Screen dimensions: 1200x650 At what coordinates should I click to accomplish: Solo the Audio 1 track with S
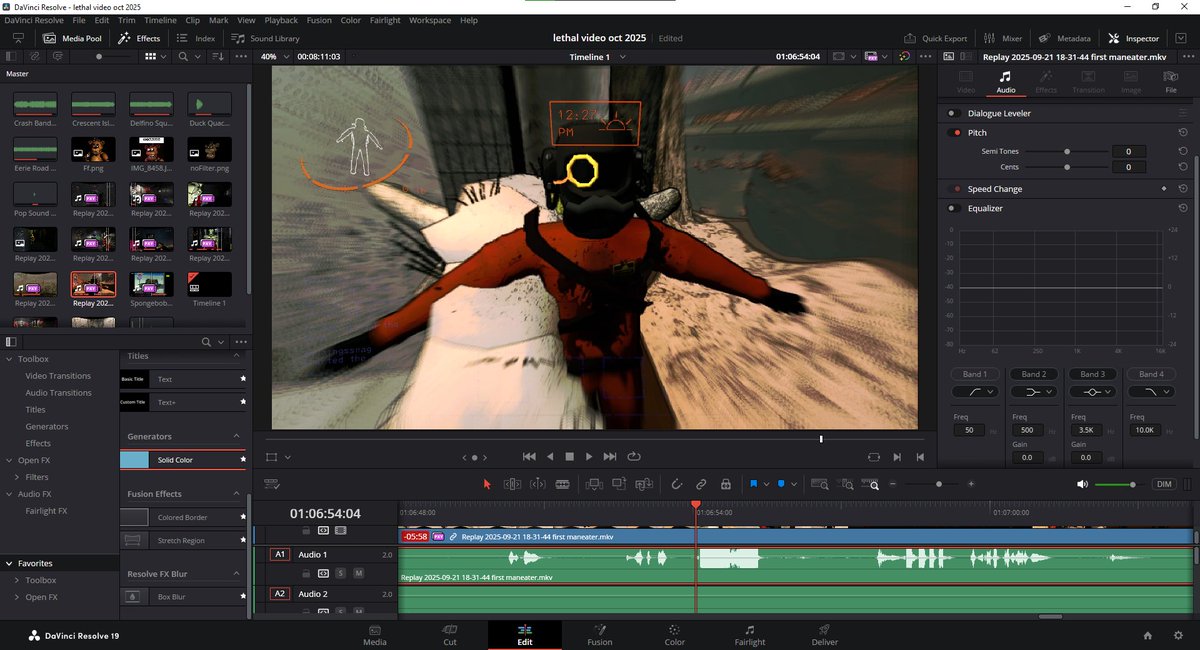click(x=340, y=574)
